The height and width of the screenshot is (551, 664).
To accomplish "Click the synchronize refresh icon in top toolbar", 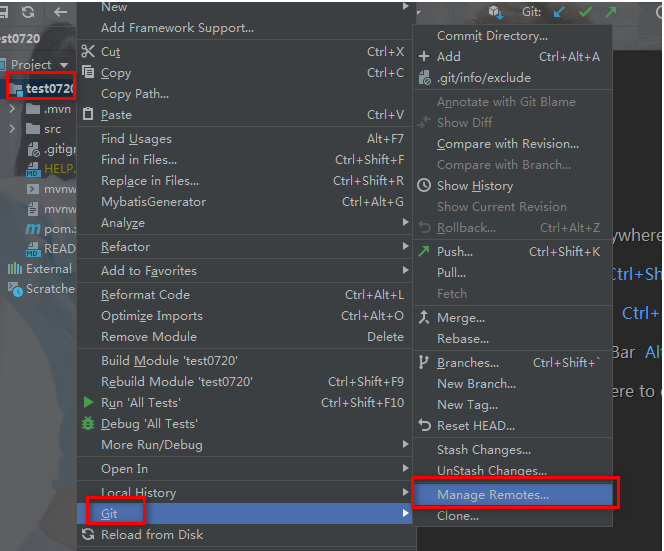I will coord(27,12).
